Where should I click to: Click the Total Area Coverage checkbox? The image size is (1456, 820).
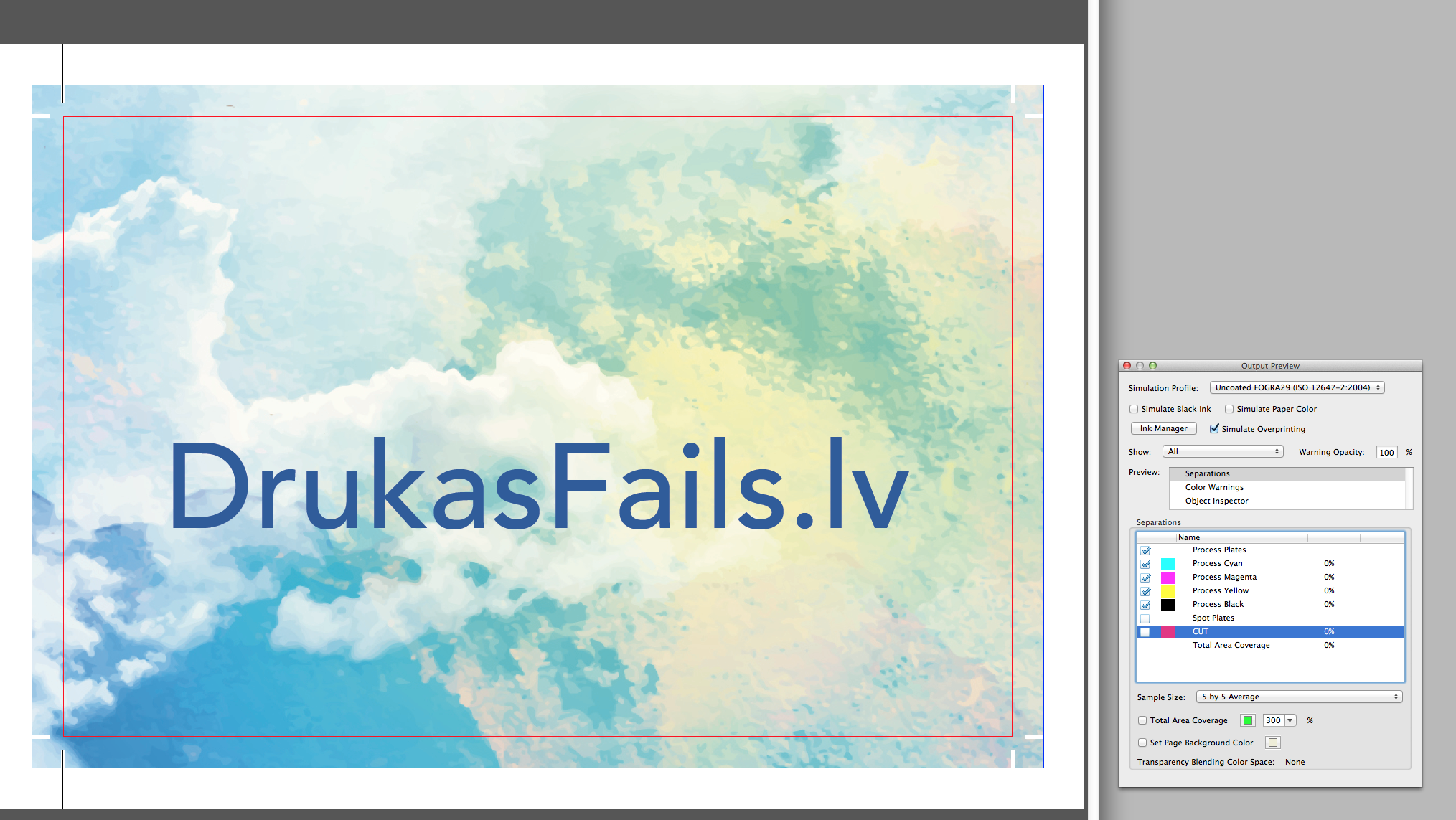pos(1141,720)
